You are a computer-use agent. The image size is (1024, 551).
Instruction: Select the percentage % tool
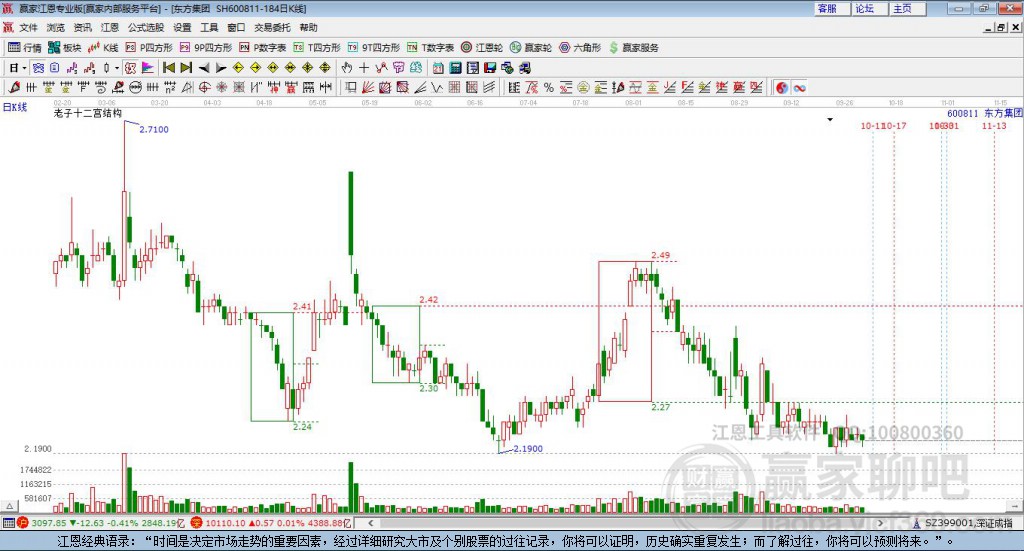pyautogui.click(x=549, y=87)
